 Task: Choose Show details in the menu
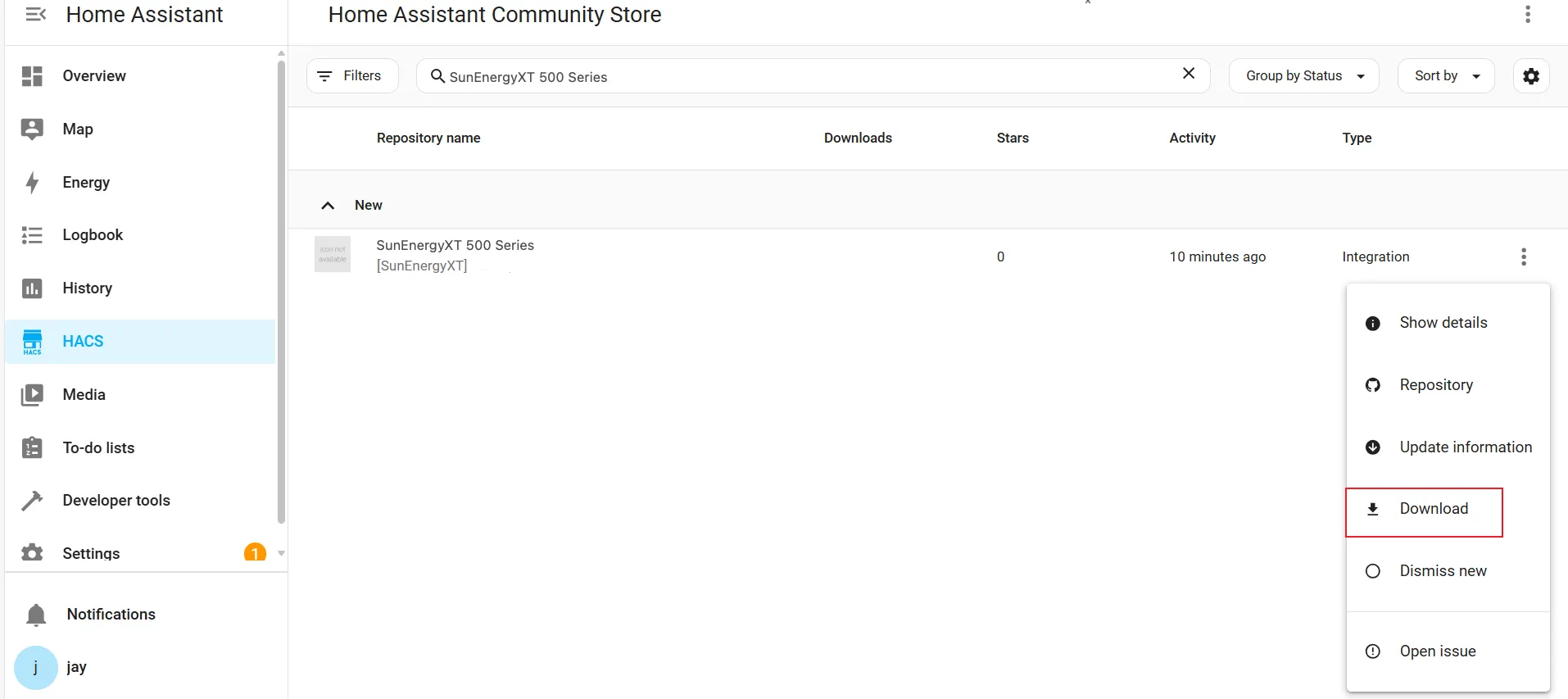1443,323
